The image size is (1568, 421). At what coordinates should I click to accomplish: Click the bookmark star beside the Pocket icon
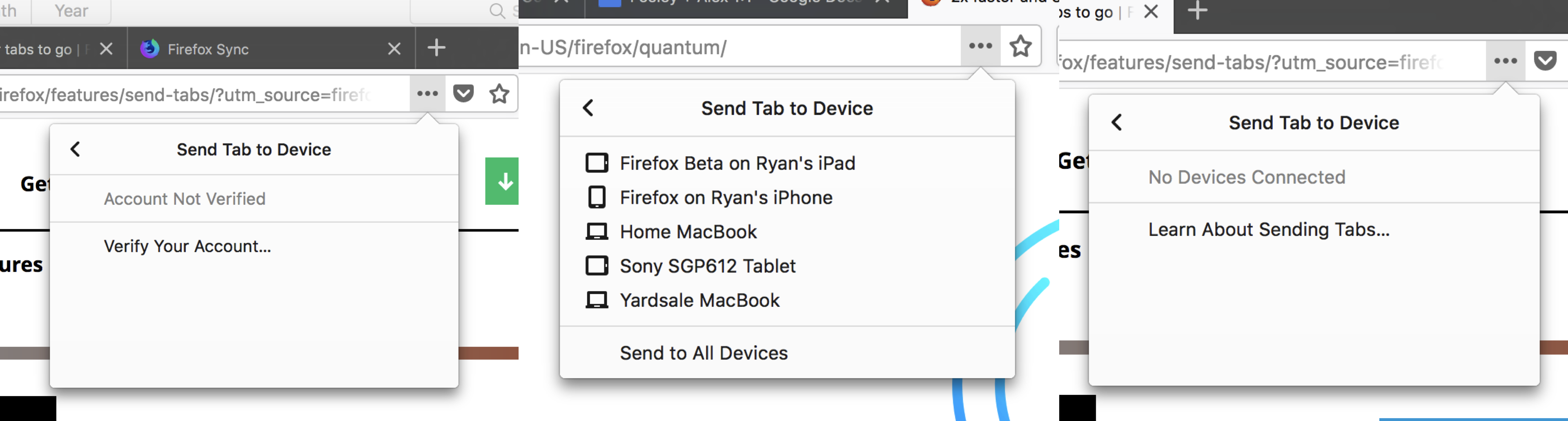499,94
